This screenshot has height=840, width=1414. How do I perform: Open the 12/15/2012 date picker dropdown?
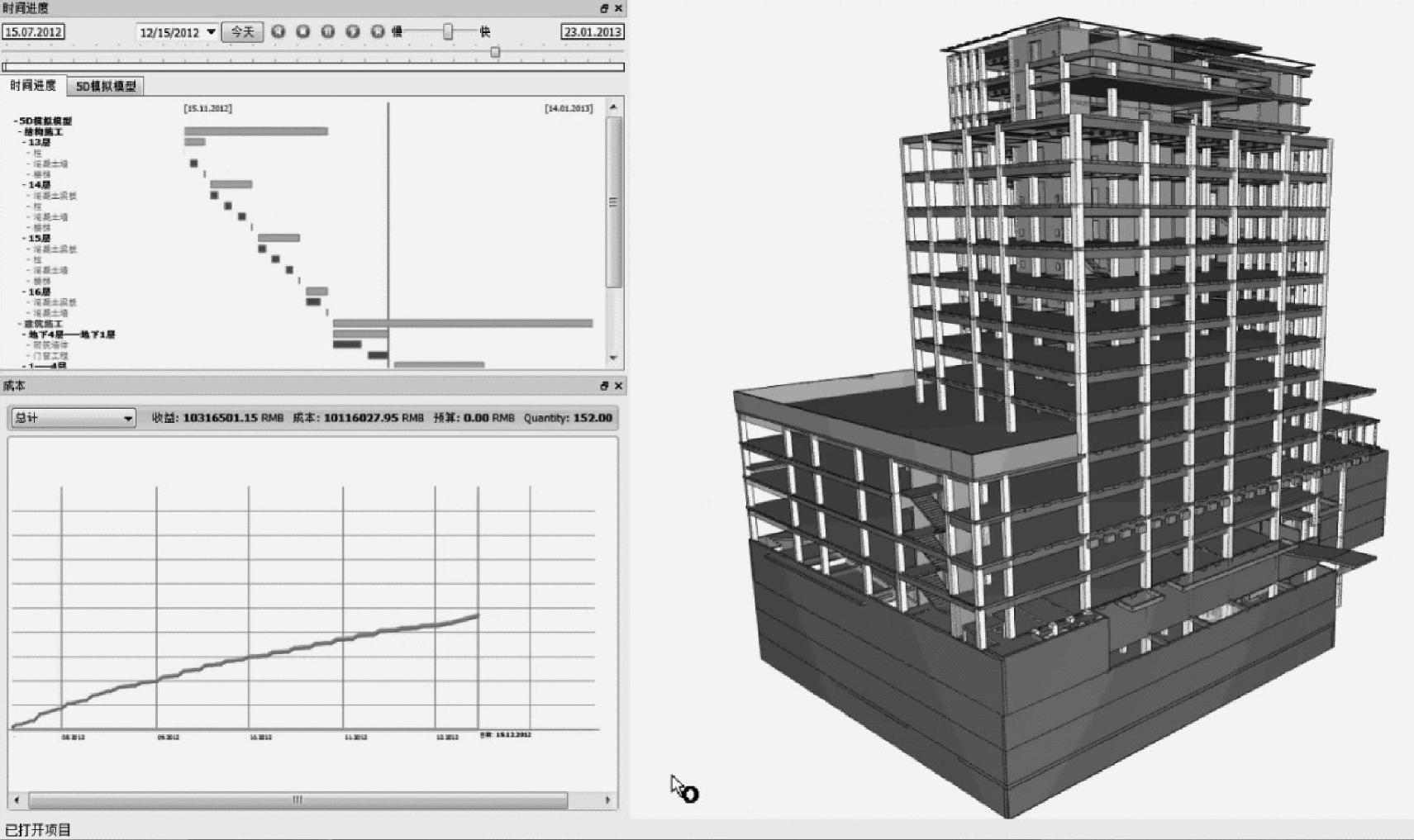coord(212,32)
